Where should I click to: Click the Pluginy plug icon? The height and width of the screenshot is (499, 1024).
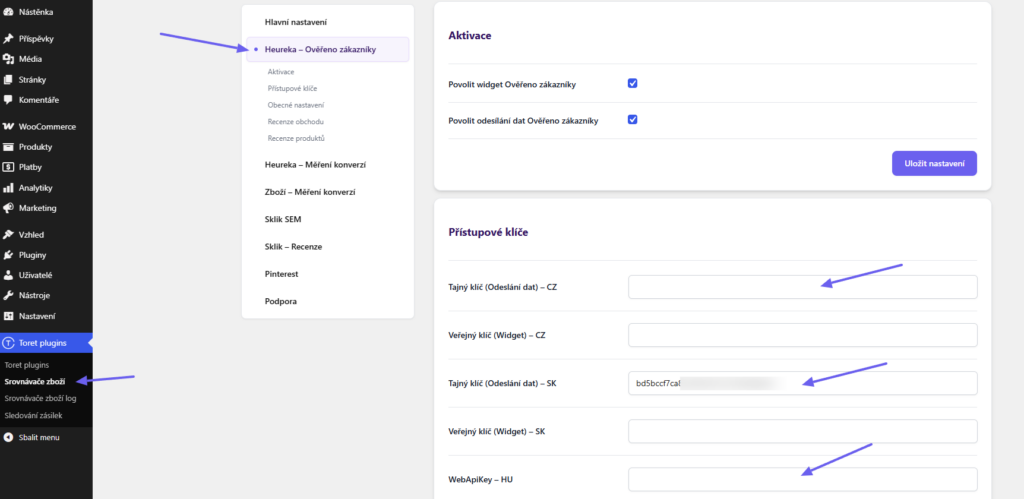(x=8, y=255)
